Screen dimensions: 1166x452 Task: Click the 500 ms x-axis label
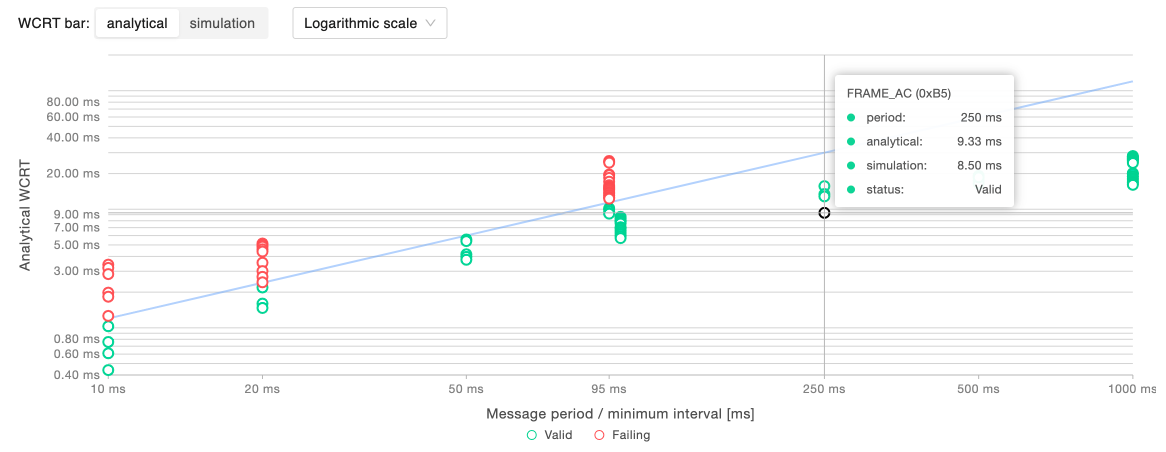click(977, 387)
